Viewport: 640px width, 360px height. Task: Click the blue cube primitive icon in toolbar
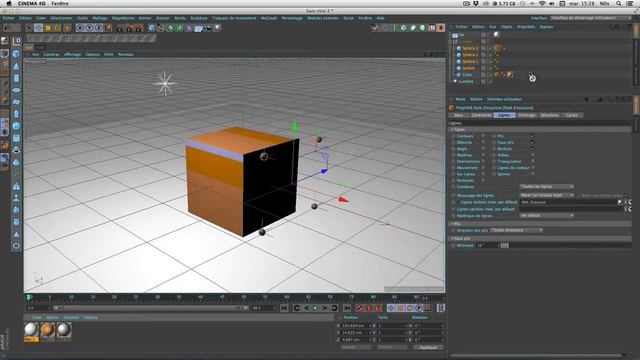pos(152,28)
